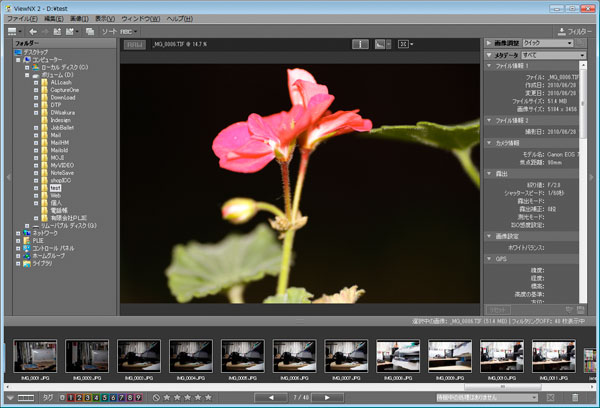Click the filmstrip layout icon at bottom left
This screenshot has width=600, height=408.
[x=26, y=398]
